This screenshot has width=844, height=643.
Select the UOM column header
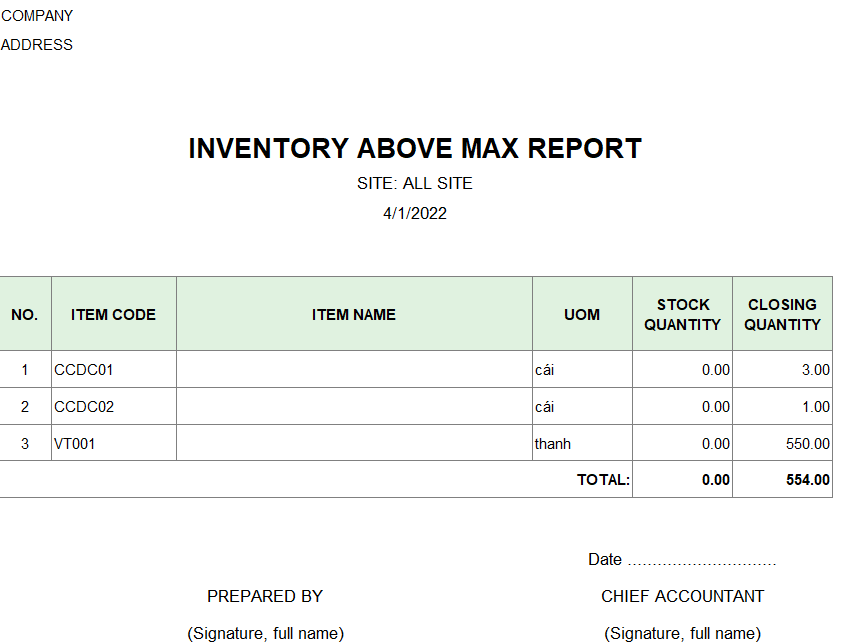(x=582, y=315)
